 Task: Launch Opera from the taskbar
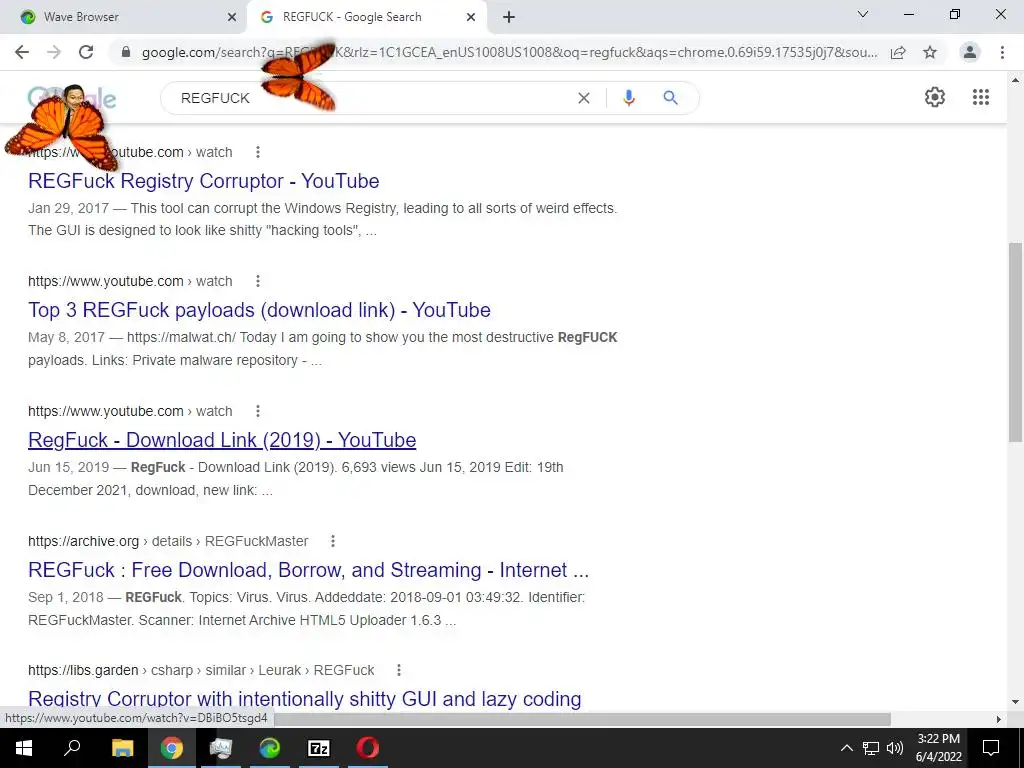[368, 748]
